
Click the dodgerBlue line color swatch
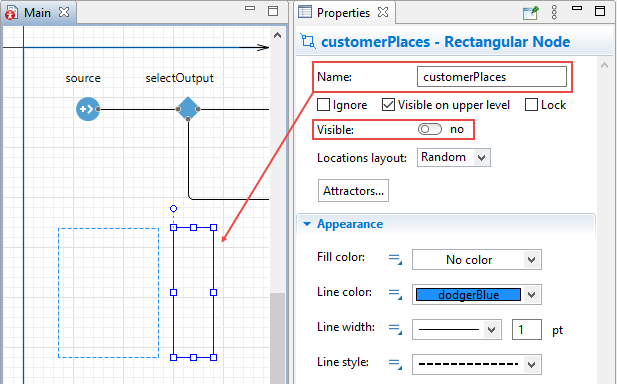[x=468, y=295]
